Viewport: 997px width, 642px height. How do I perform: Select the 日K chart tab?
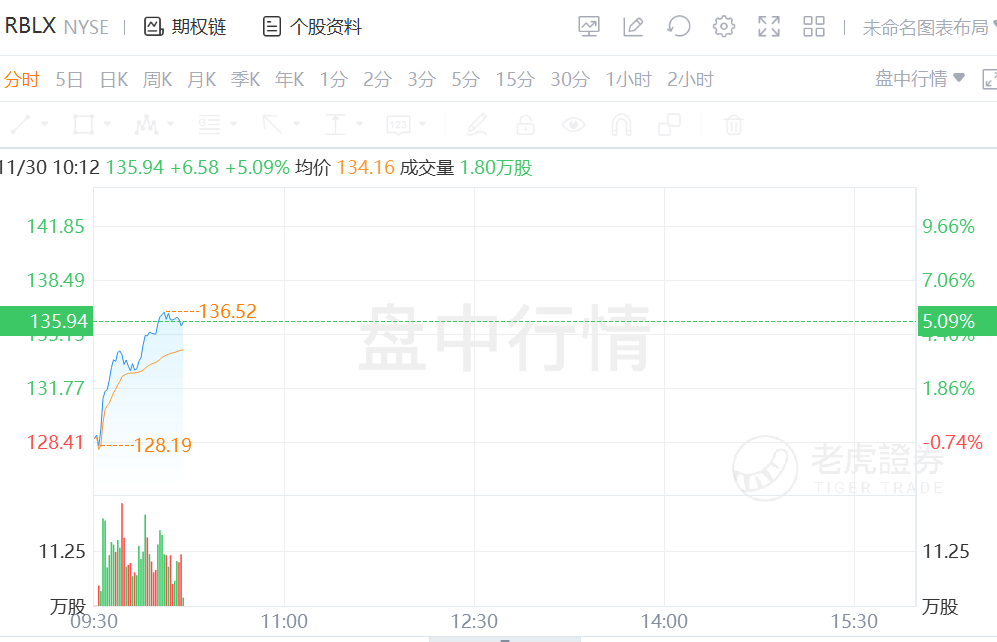pyautogui.click(x=114, y=79)
